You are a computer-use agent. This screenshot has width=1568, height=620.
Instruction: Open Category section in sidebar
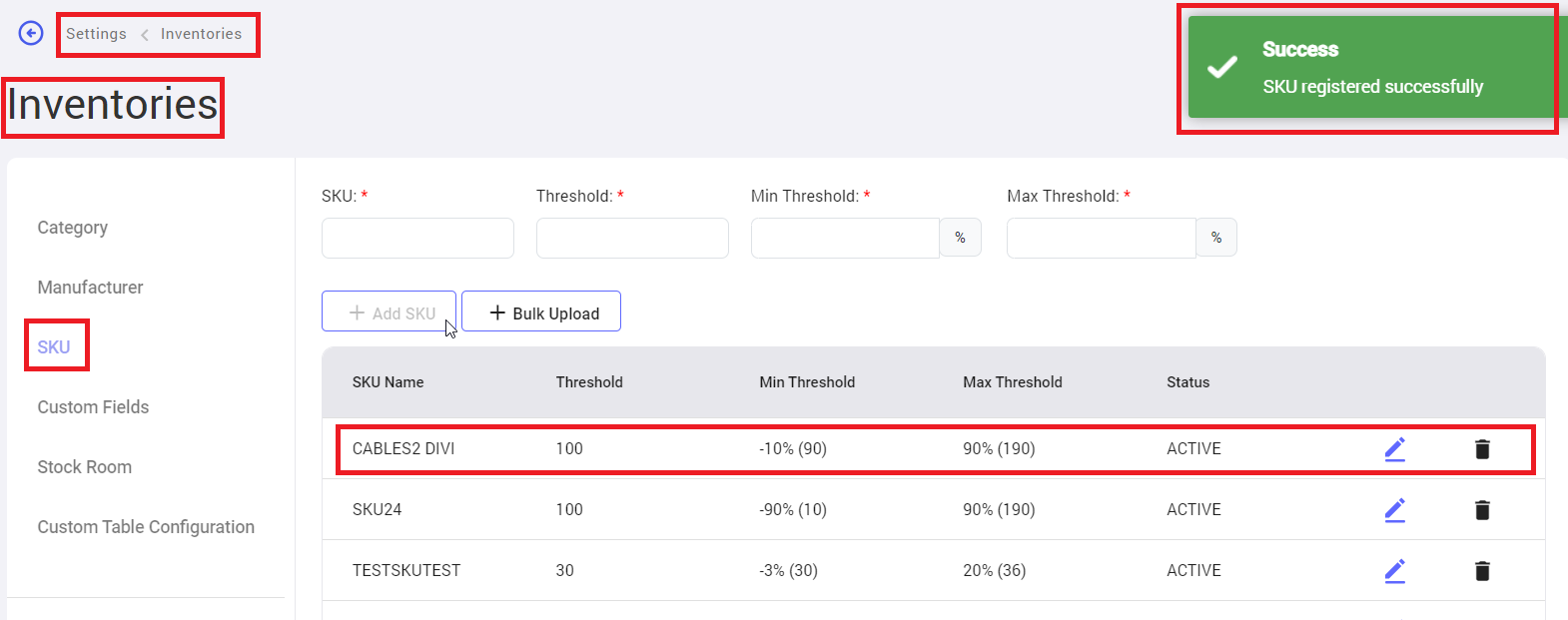(73, 228)
